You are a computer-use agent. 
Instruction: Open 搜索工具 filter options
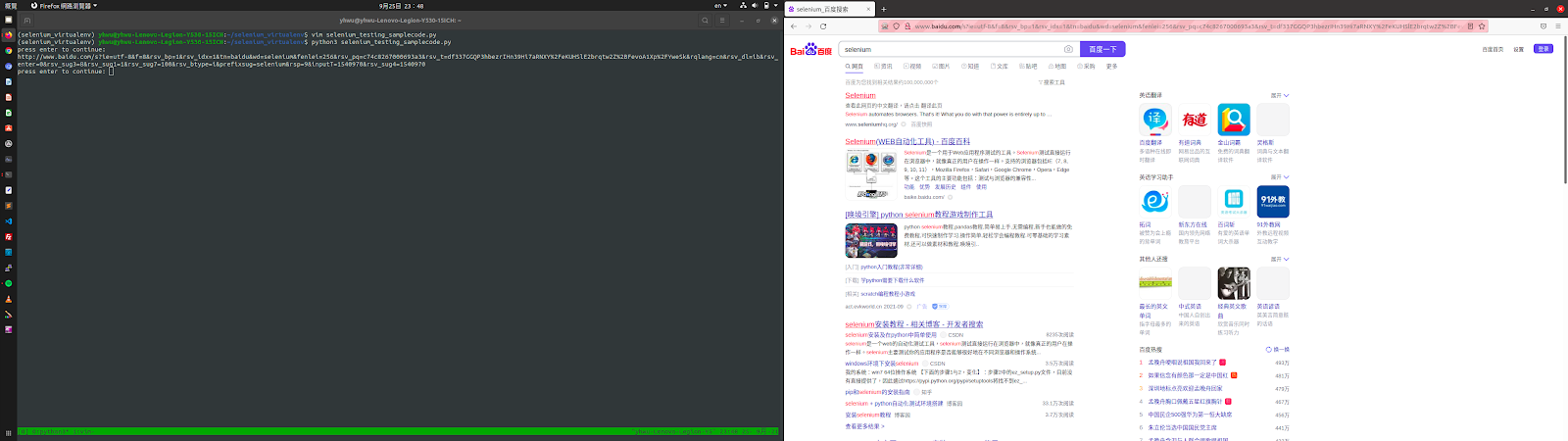tap(1052, 82)
